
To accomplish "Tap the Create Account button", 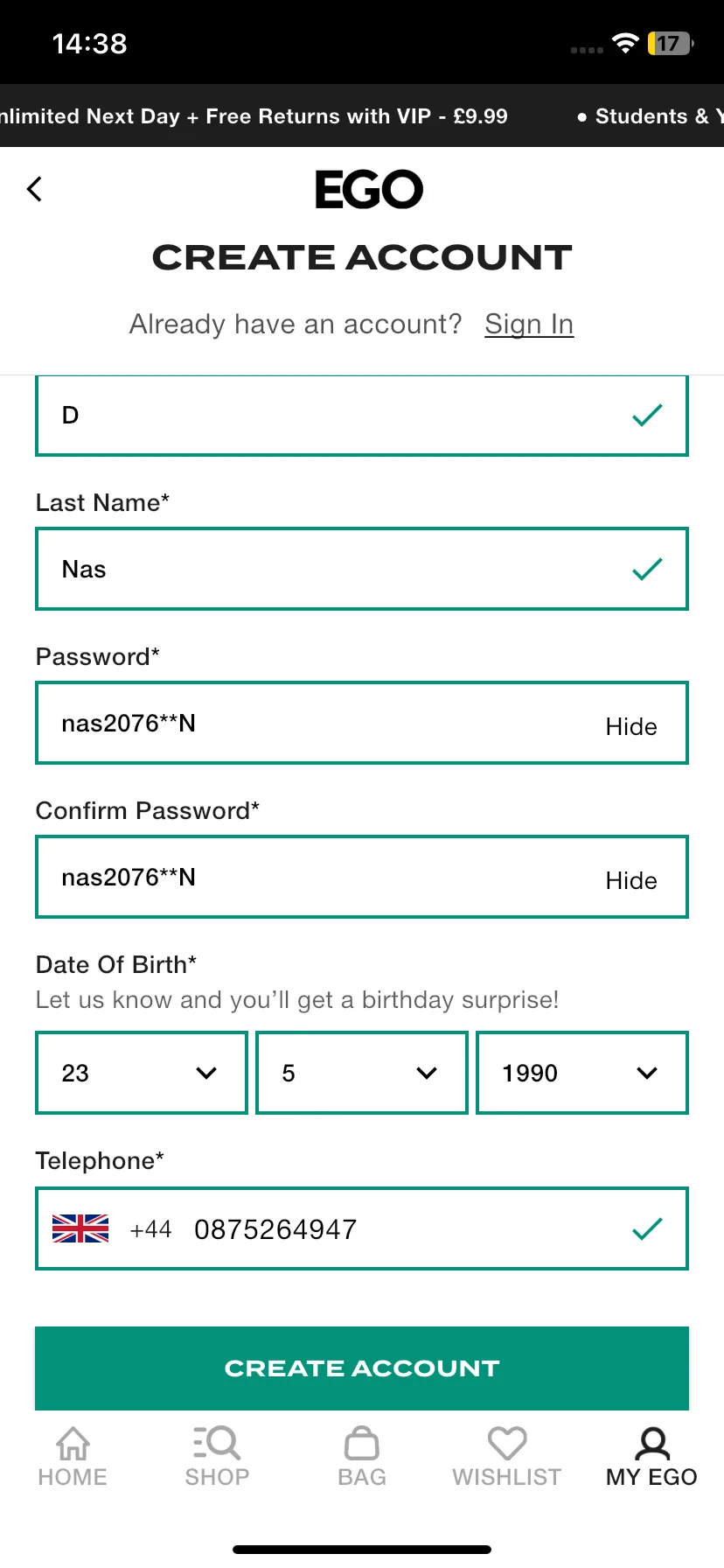I will [362, 1368].
